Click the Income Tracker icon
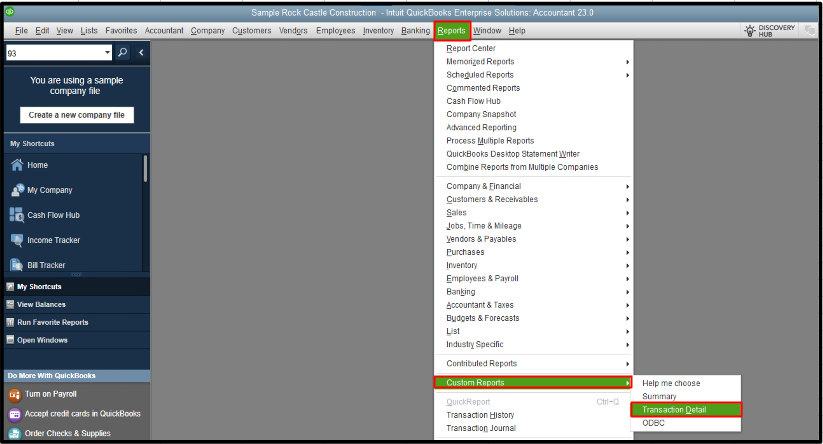Viewport: 823px width, 444px height. point(17,240)
